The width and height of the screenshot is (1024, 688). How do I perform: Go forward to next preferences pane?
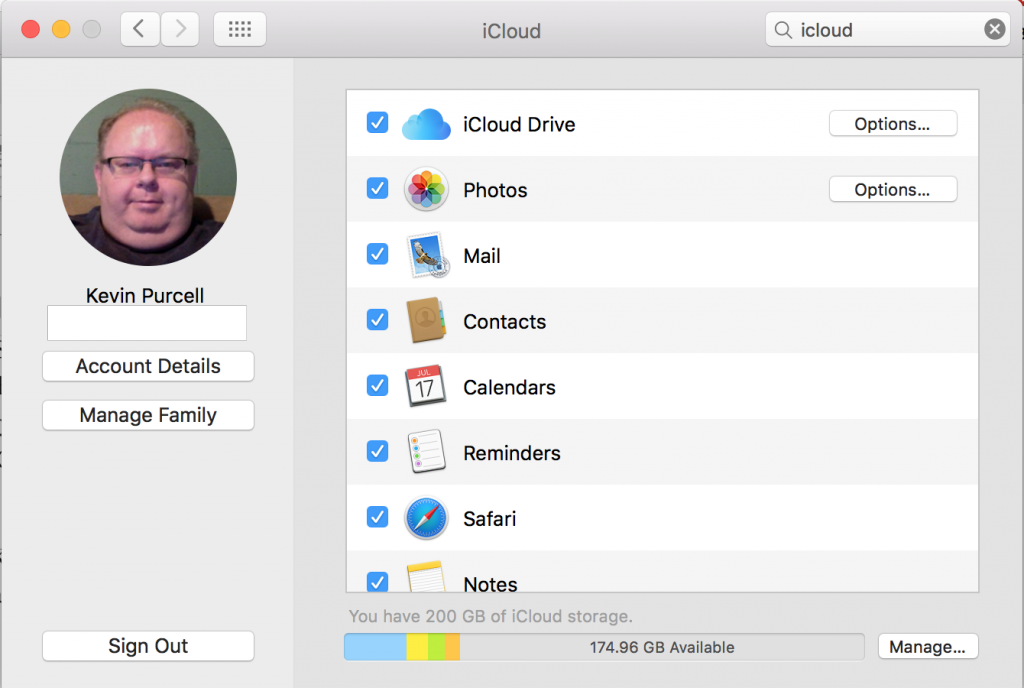pos(180,29)
